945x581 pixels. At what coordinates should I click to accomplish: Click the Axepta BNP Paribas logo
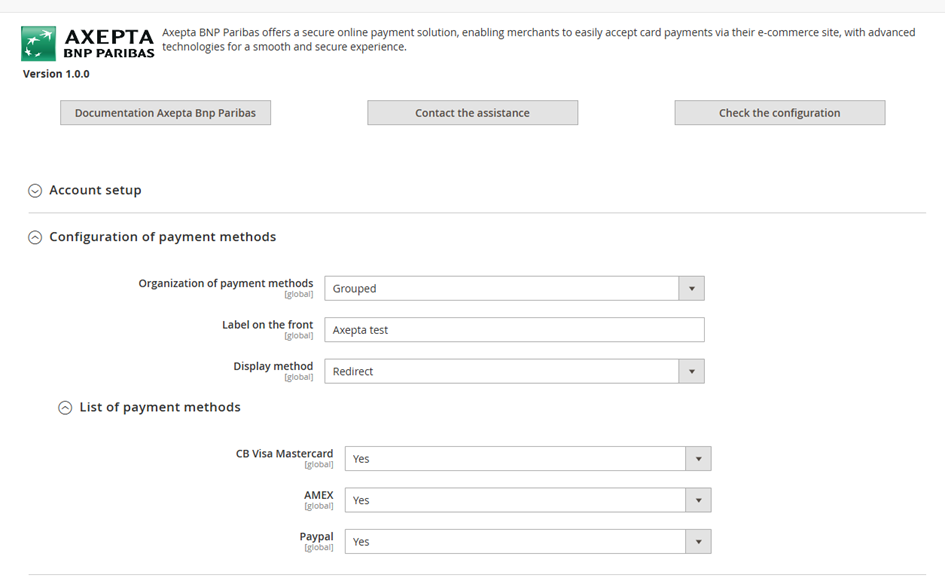pos(88,44)
